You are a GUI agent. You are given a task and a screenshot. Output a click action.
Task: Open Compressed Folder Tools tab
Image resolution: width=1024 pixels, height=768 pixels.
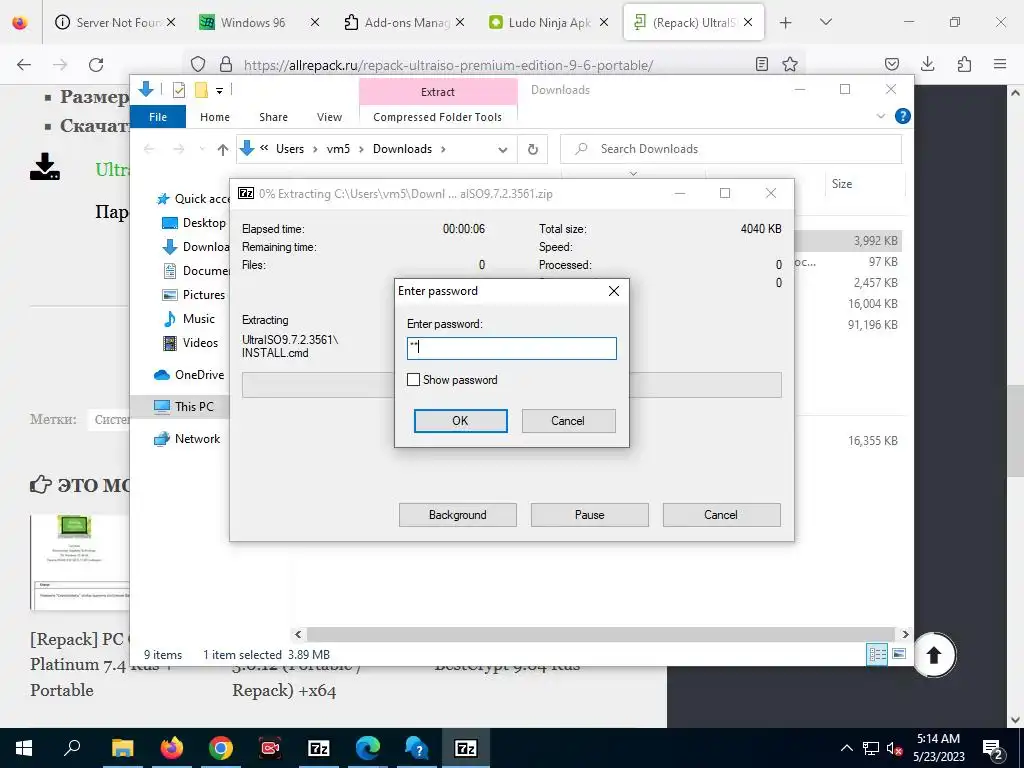438,117
